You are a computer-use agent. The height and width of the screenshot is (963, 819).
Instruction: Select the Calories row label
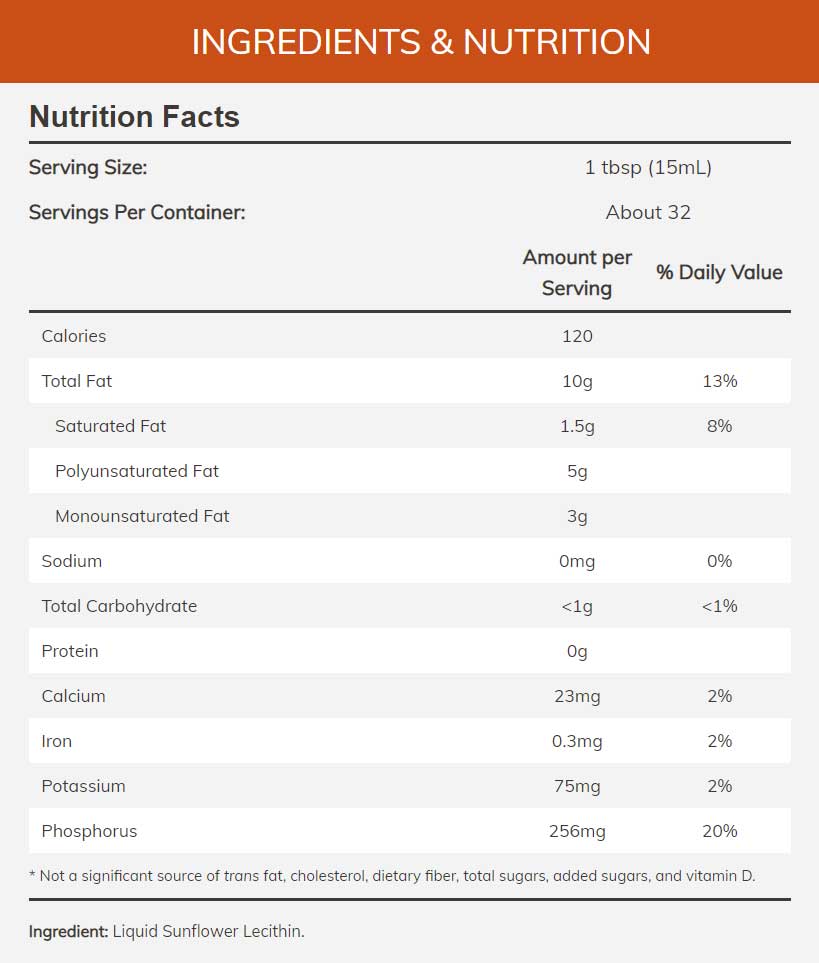point(73,336)
